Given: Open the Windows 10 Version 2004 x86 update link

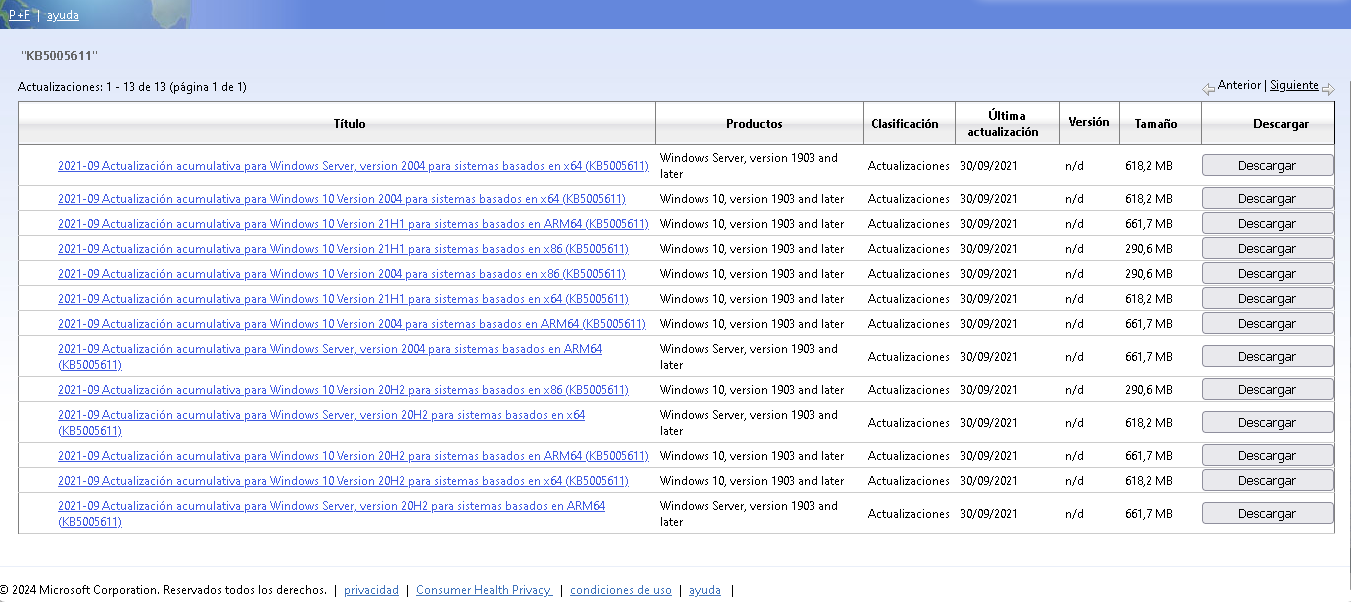Looking at the screenshot, I should 342,274.
